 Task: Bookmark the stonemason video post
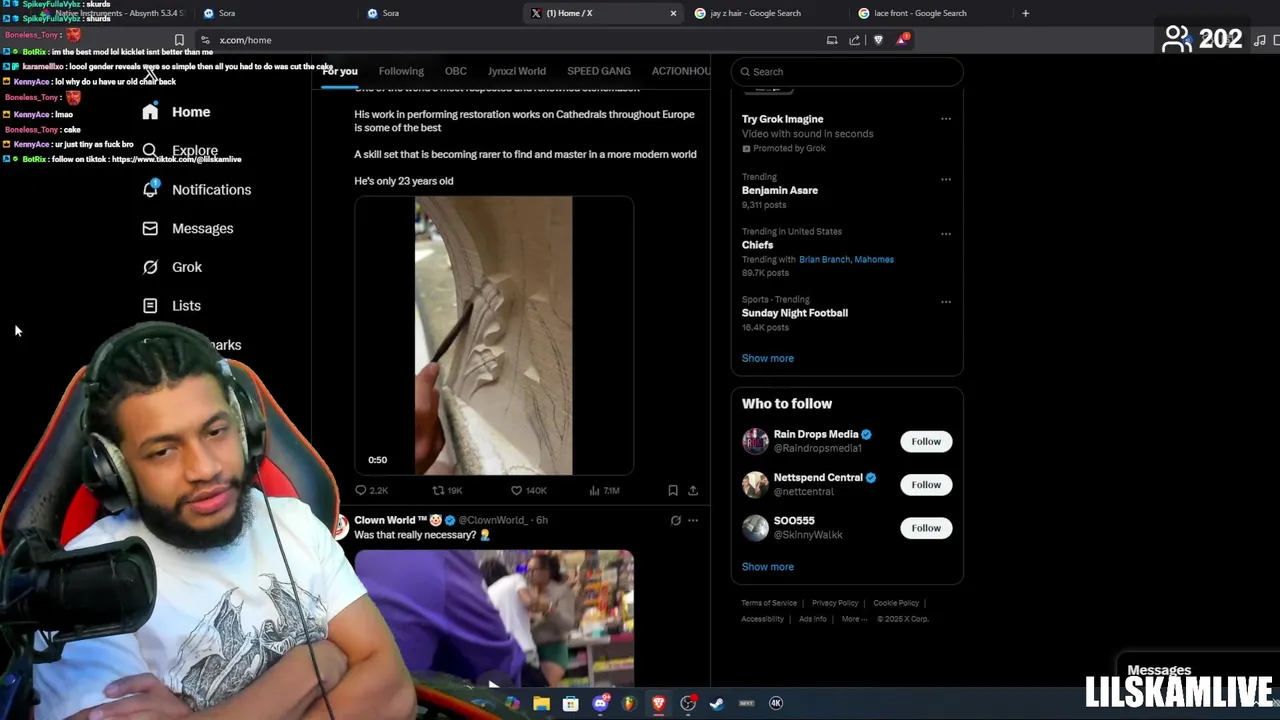tap(673, 490)
